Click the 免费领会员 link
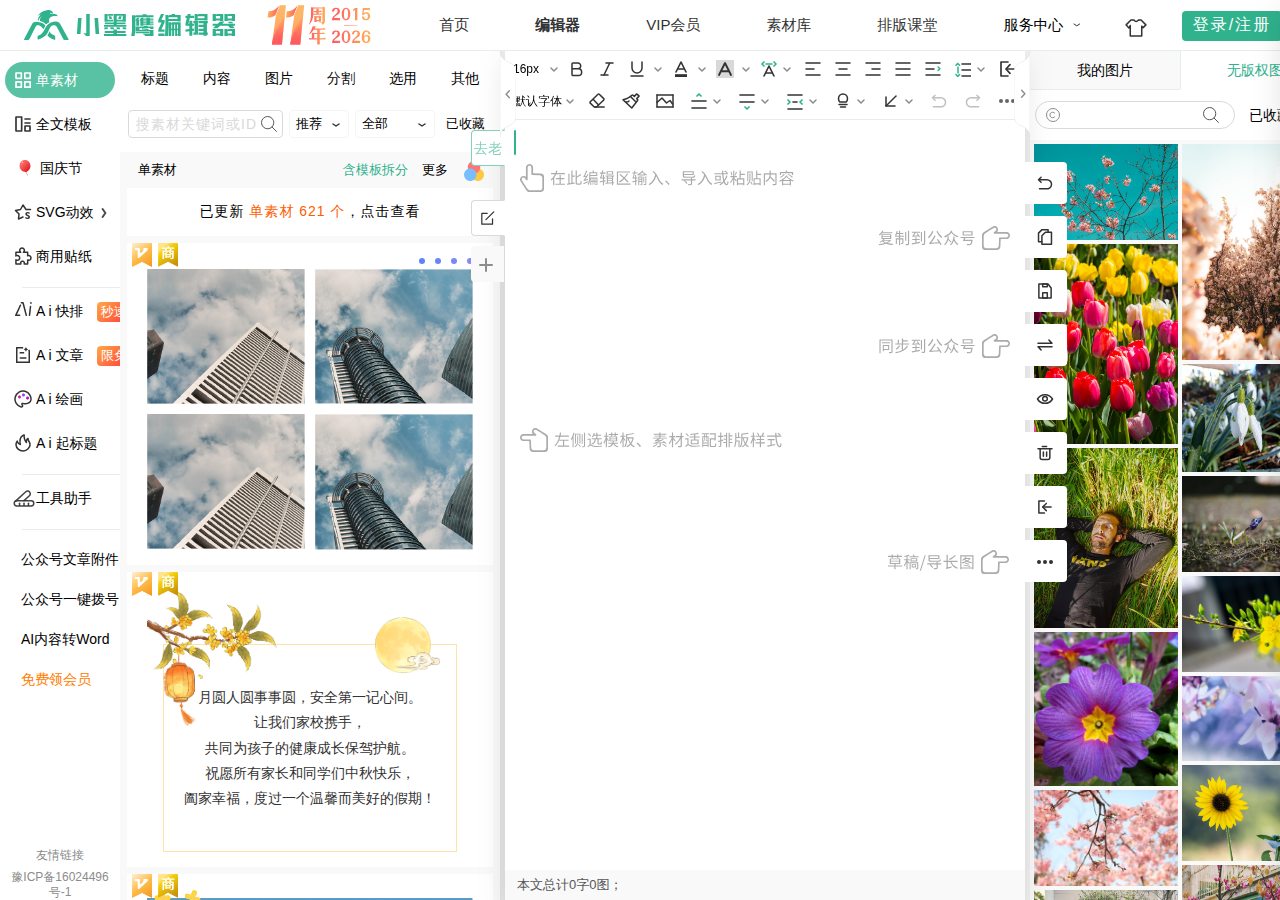 [x=56, y=679]
